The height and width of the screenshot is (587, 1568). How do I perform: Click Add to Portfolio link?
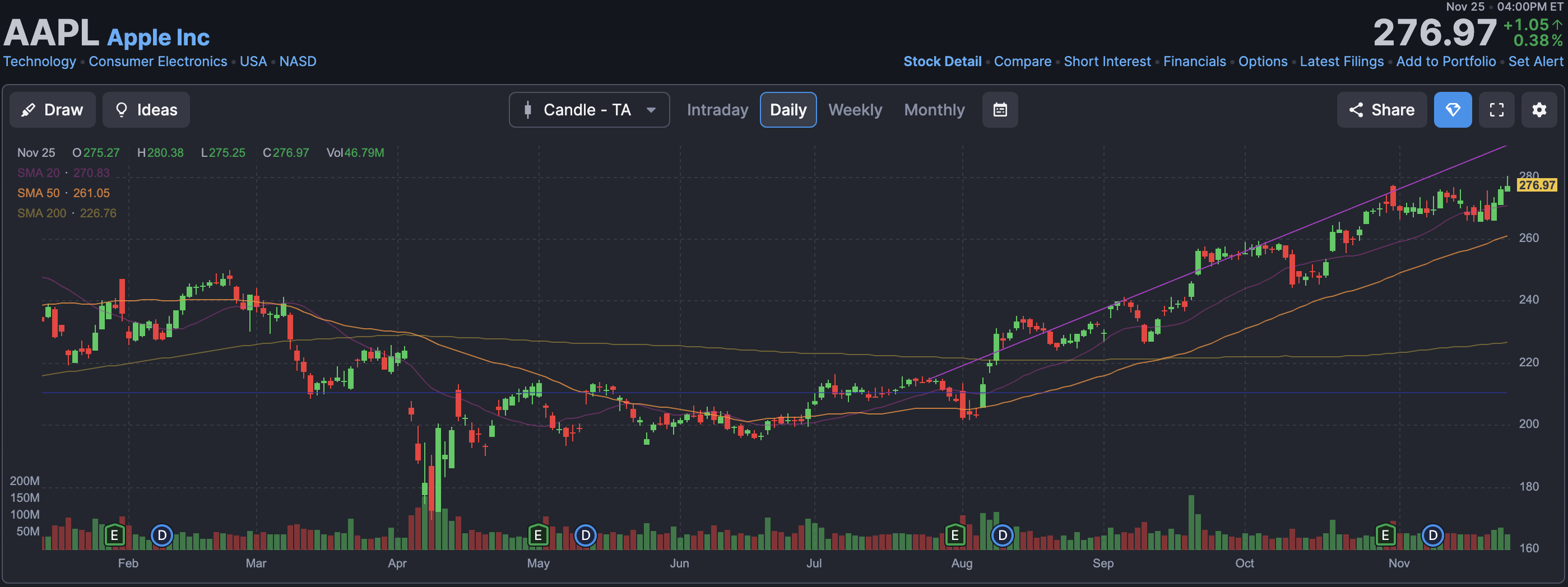click(x=1446, y=62)
